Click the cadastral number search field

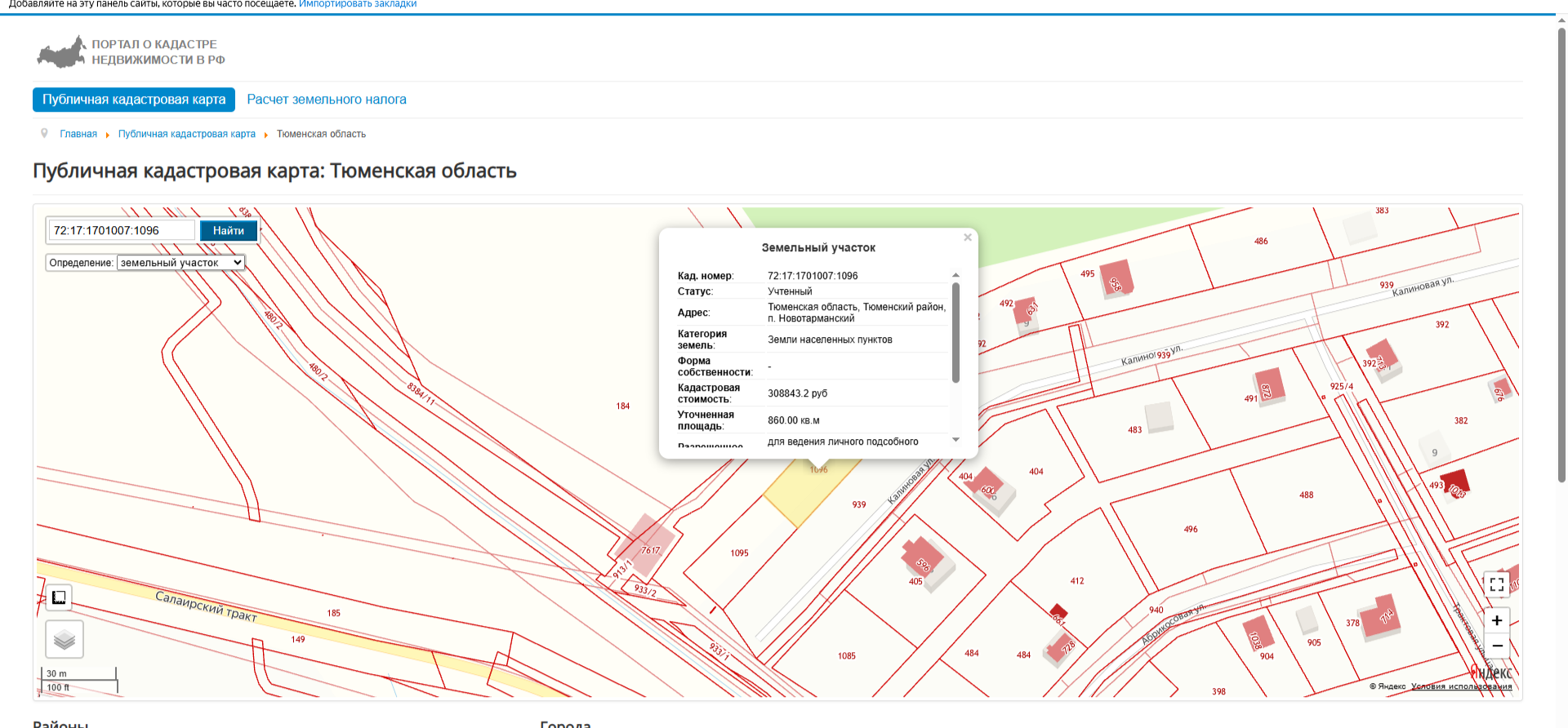click(x=122, y=231)
